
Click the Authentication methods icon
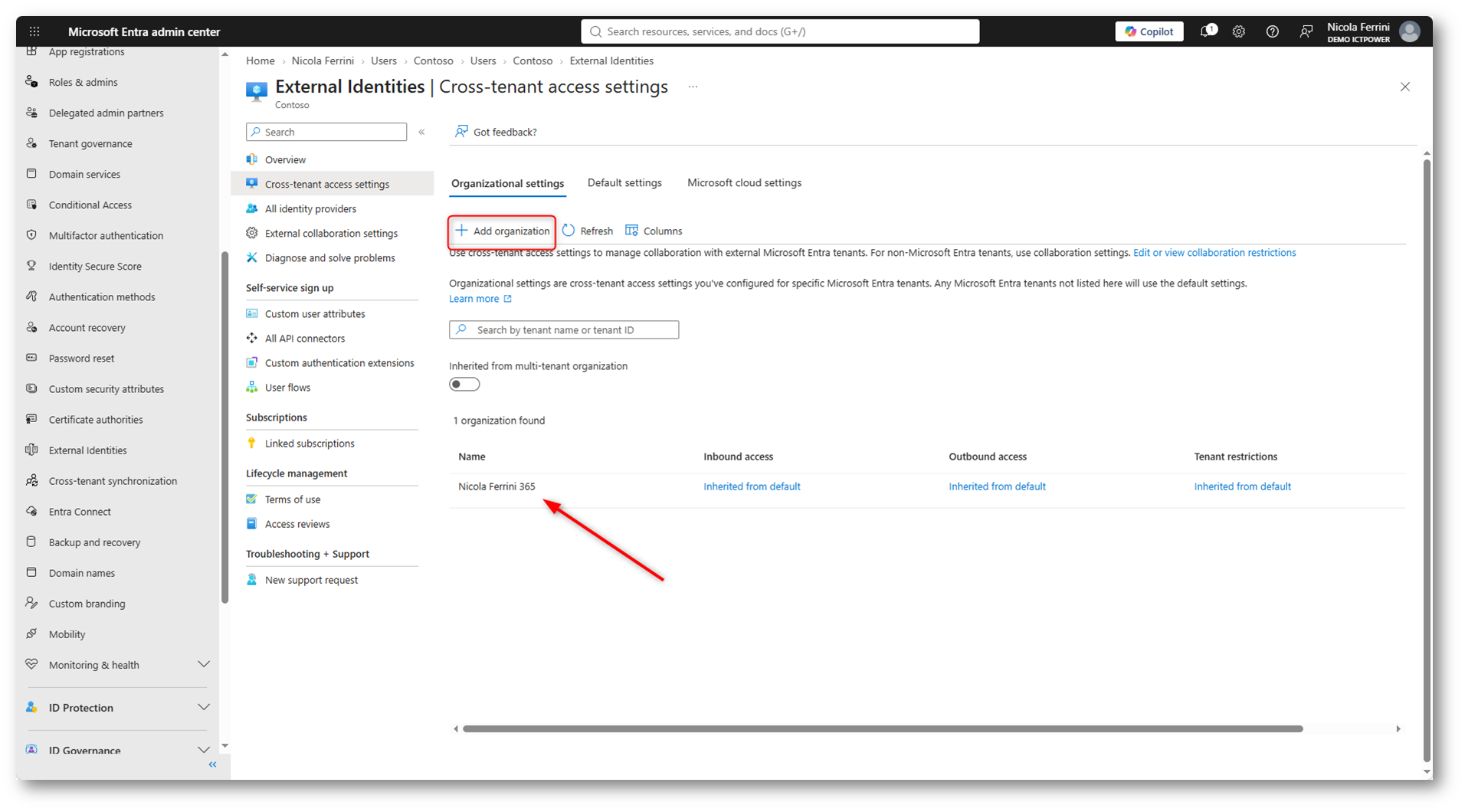tap(31, 296)
